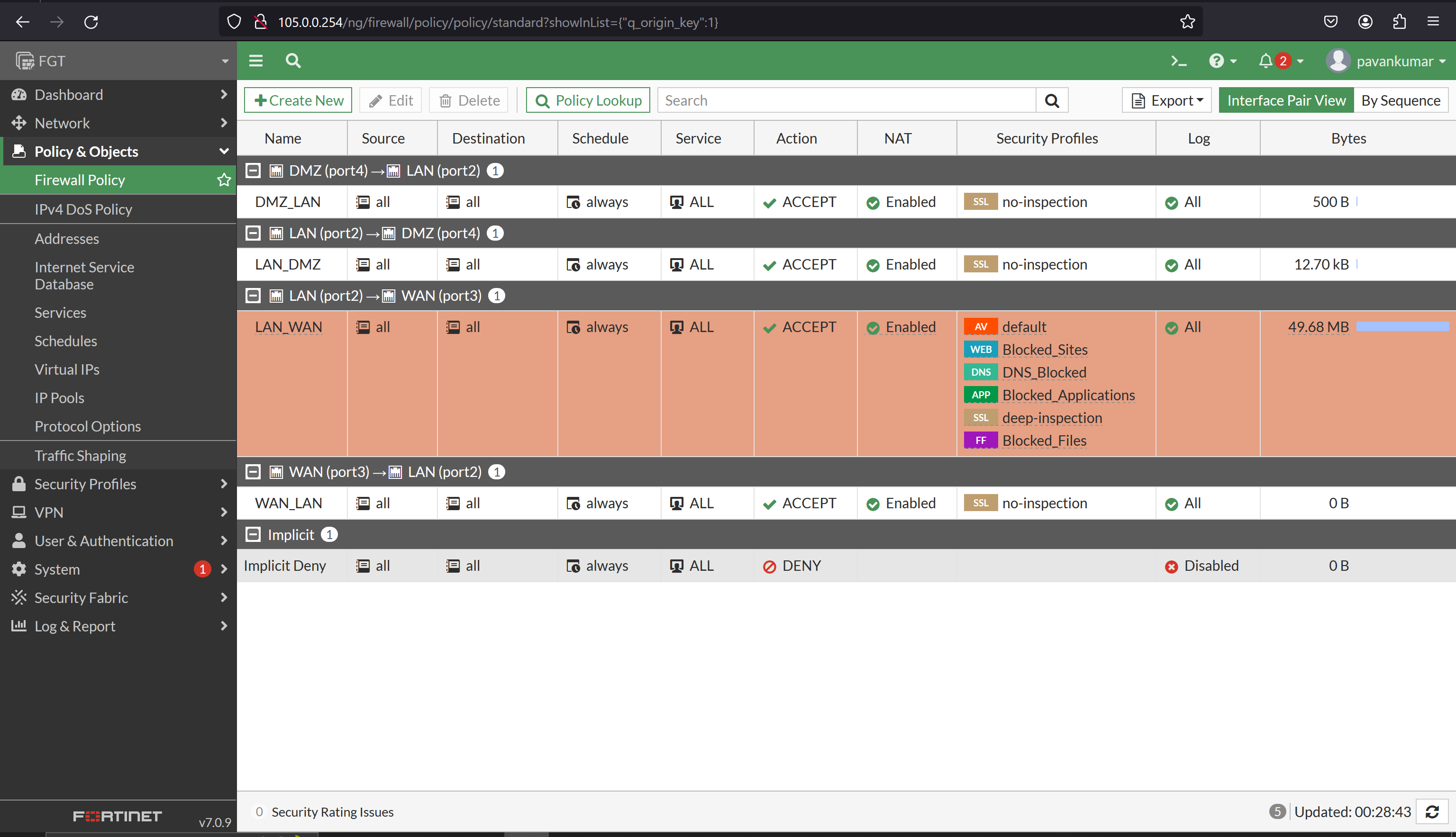The image size is (1456, 837).
Task: Click the user avatar icon
Action: [1338, 61]
